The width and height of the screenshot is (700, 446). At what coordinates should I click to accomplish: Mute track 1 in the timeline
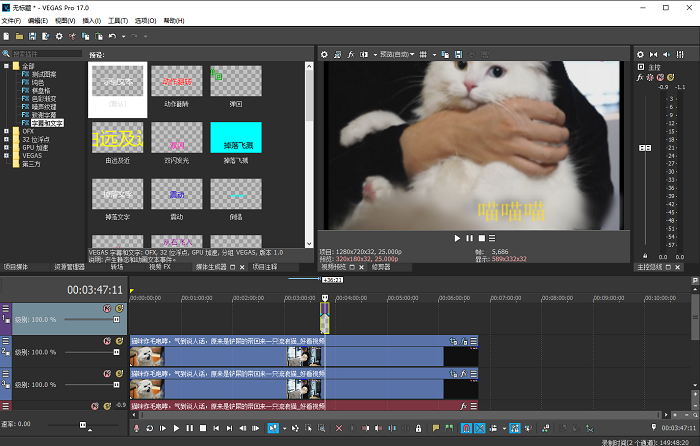click(107, 309)
